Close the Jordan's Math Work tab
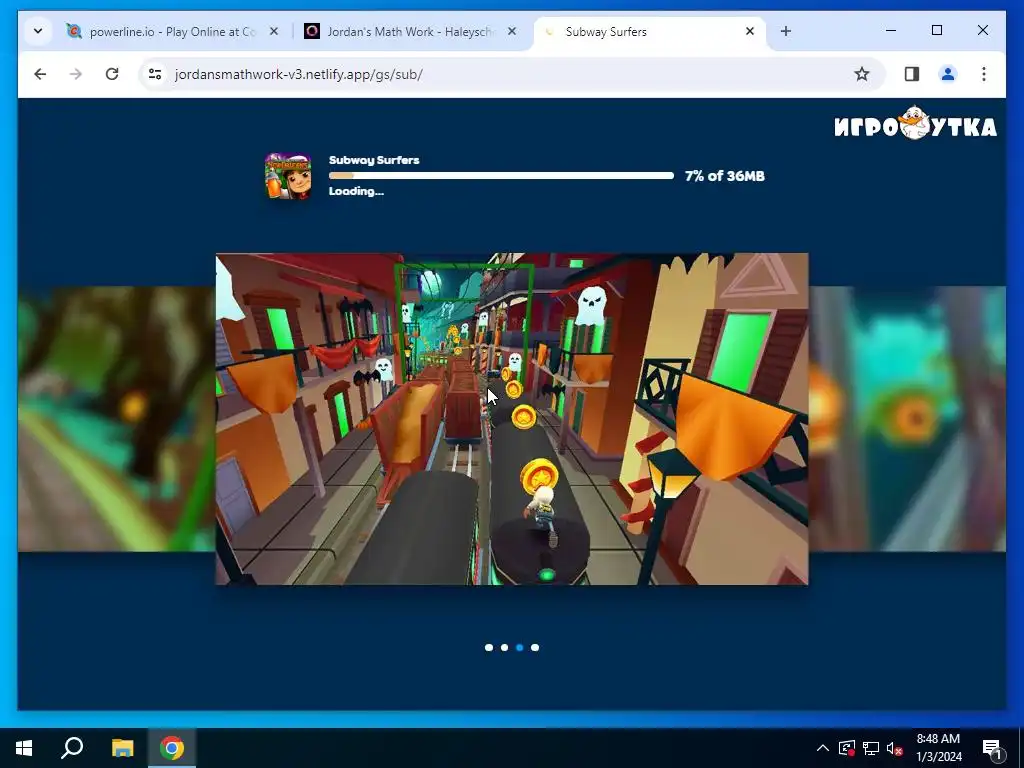 pyautogui.click(x=512, y=31)
